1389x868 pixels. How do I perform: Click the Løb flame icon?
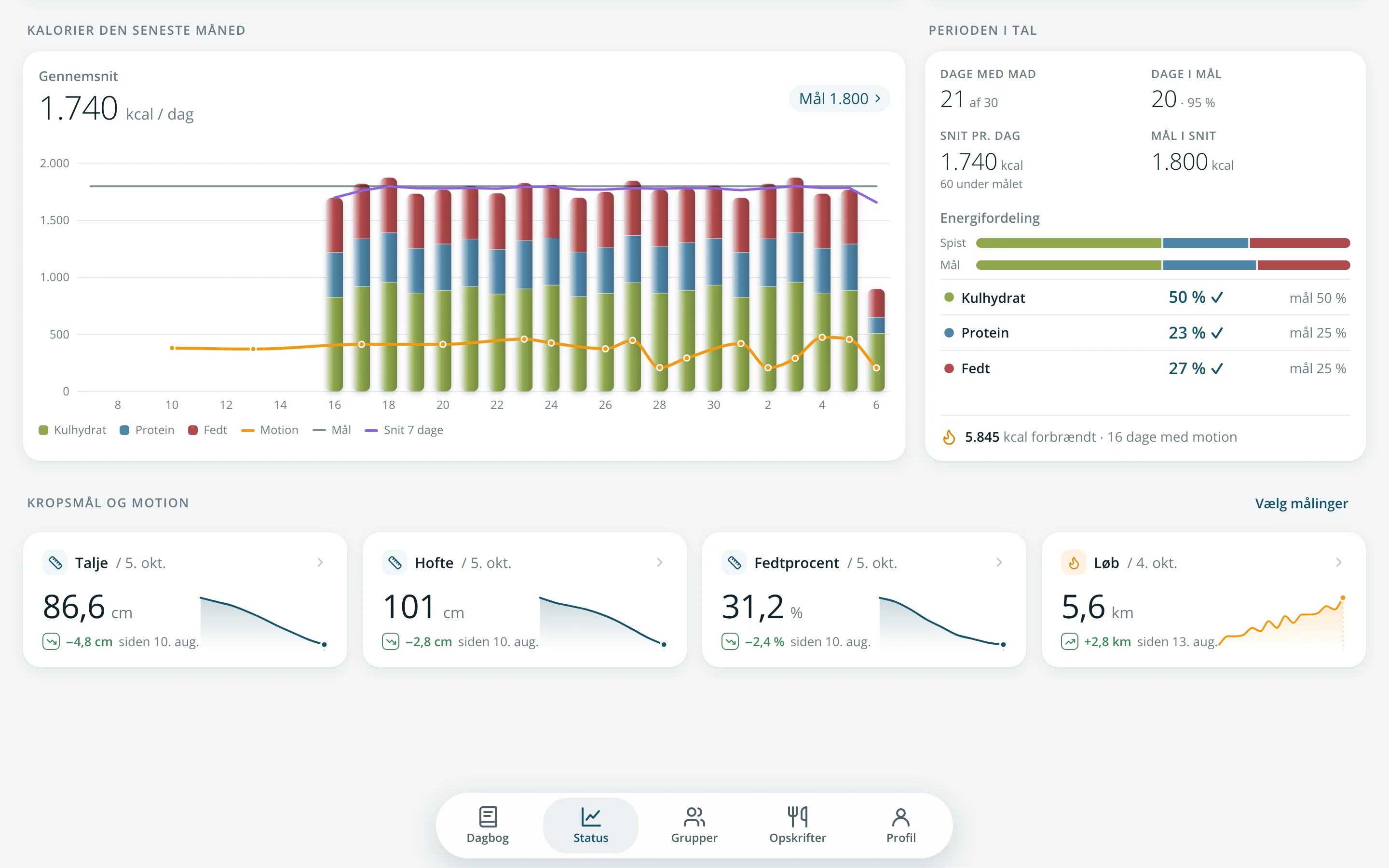1073,563
